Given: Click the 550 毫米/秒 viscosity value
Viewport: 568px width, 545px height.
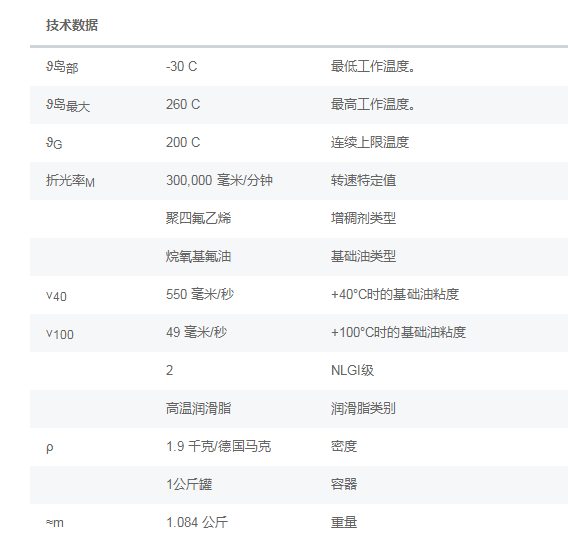Looking at the screenshot, I should point(200,294).
